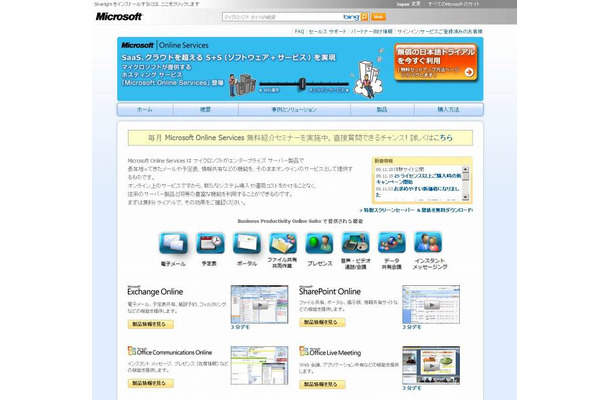Open the Silverlight install link at top
Viewport: 610px width, 400px height.
pos(146,4)
